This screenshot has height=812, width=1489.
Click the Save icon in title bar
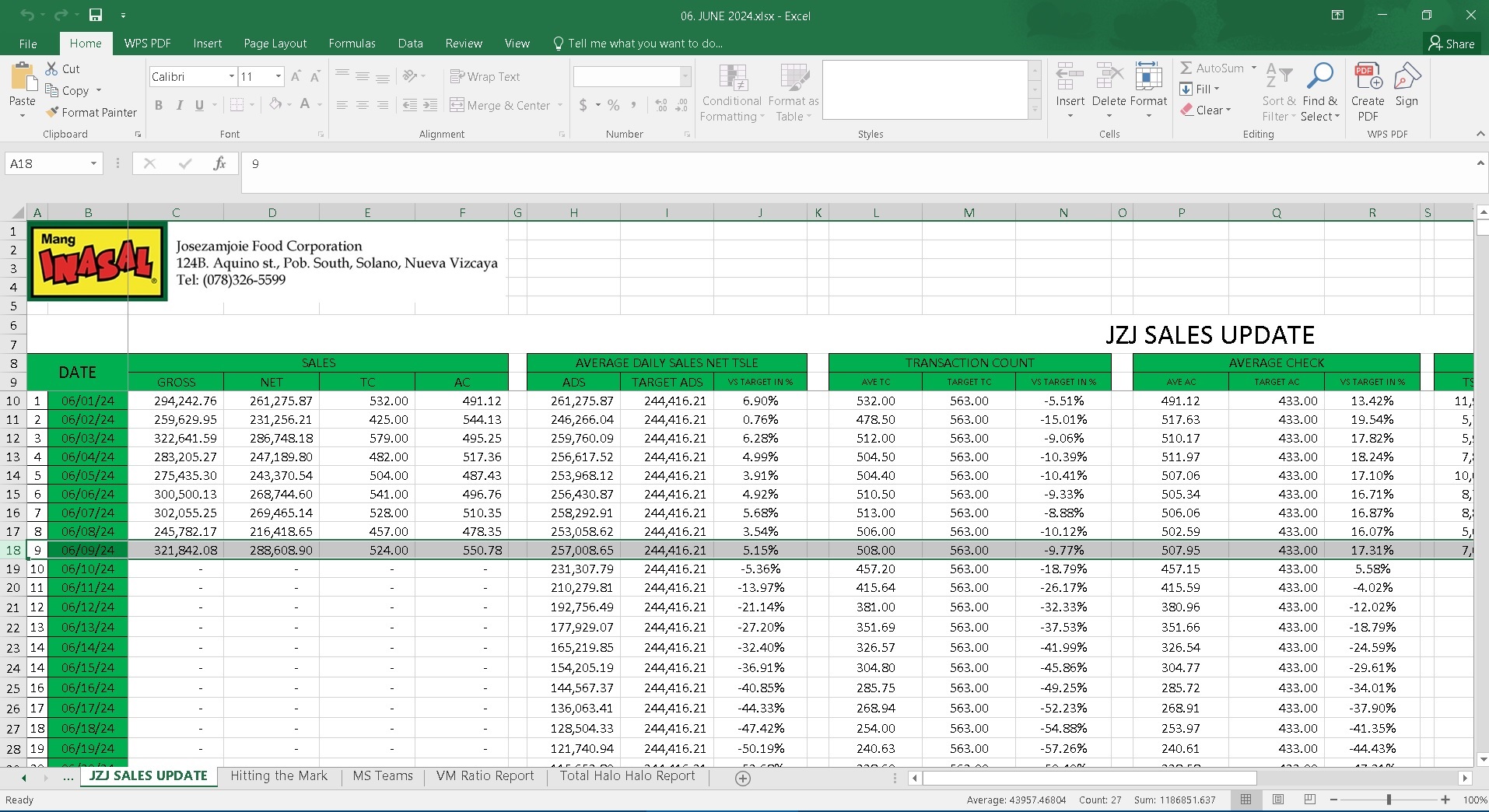tap(96, 16)
